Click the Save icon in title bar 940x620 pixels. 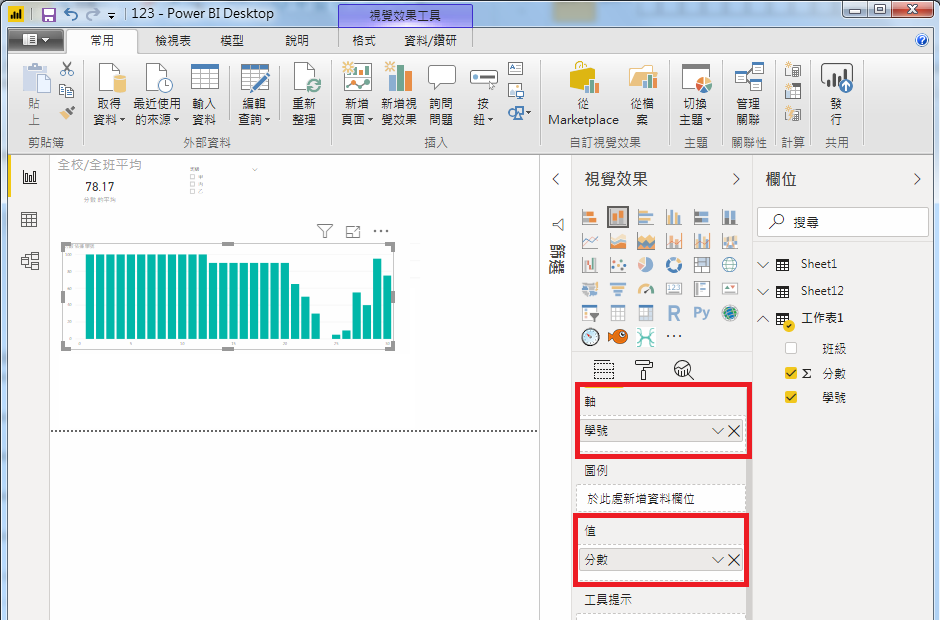pyautogui.click(x=49, y=14)
